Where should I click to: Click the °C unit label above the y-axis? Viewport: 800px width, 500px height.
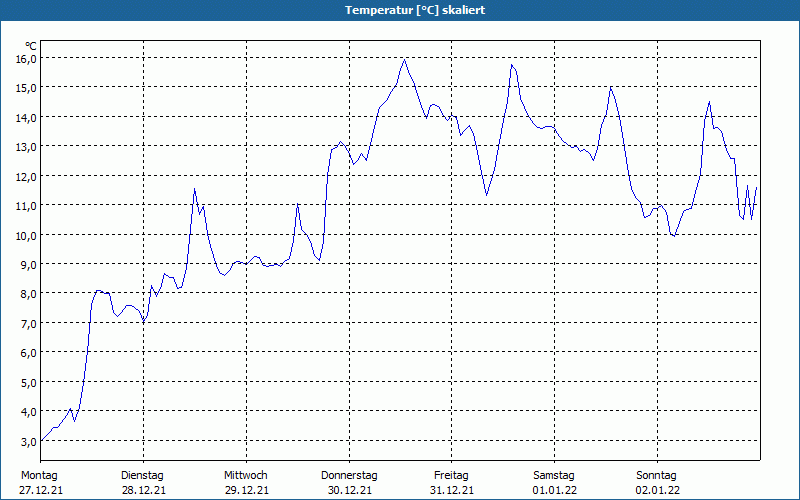click(x=31, y=46)
